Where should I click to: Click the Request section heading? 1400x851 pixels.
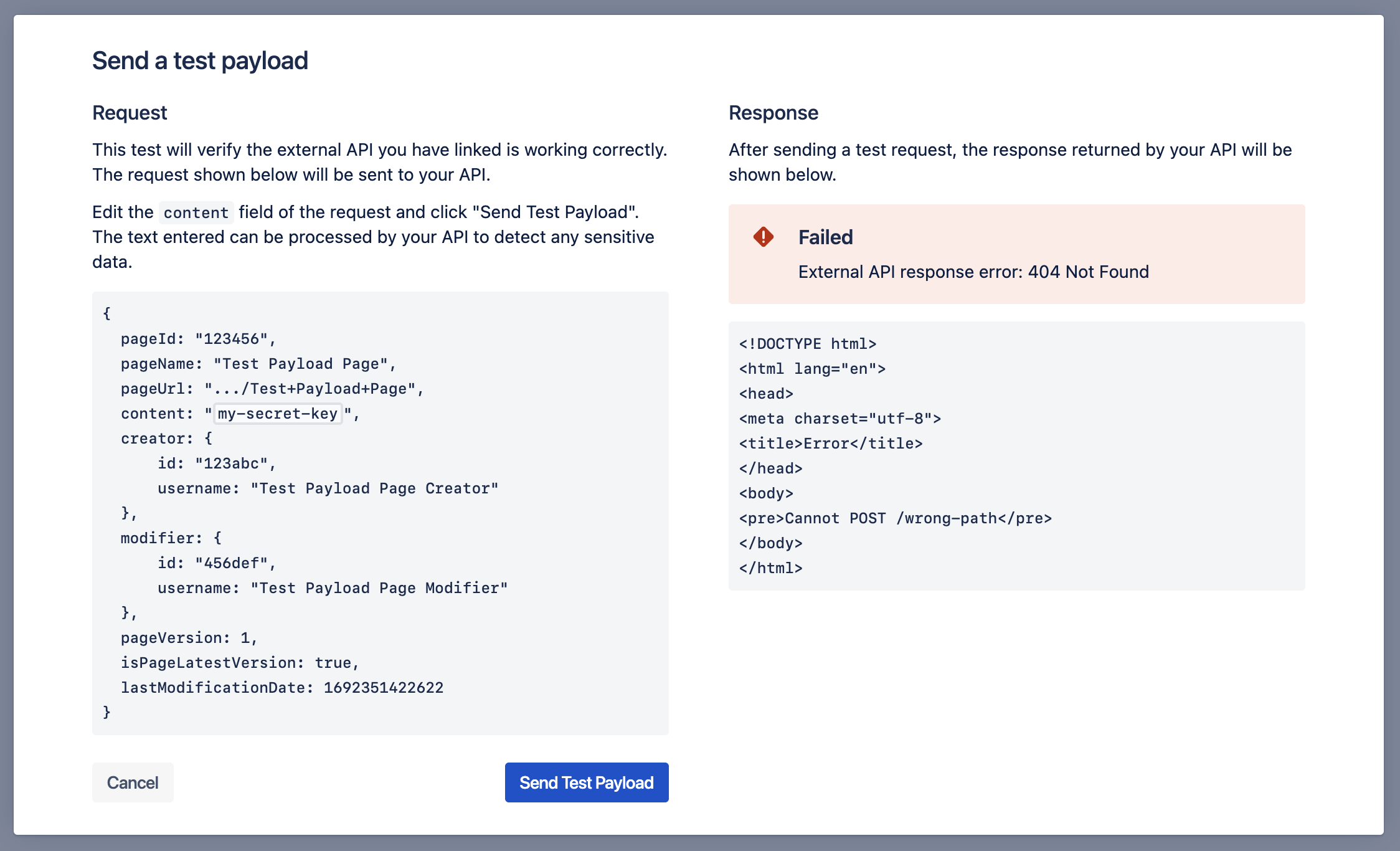130,113
